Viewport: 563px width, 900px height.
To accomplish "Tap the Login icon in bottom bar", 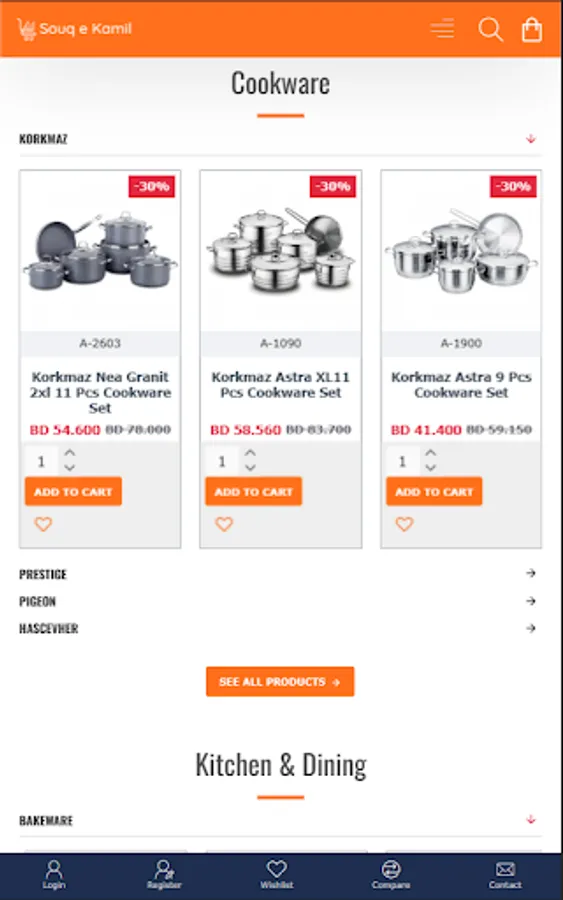I will pyautogui.click(x=54, y=874).
